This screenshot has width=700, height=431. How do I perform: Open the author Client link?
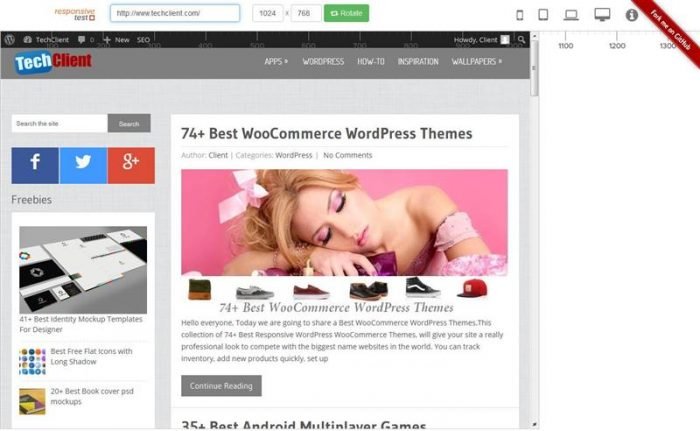pyautogui.click(x=218, y=155)
